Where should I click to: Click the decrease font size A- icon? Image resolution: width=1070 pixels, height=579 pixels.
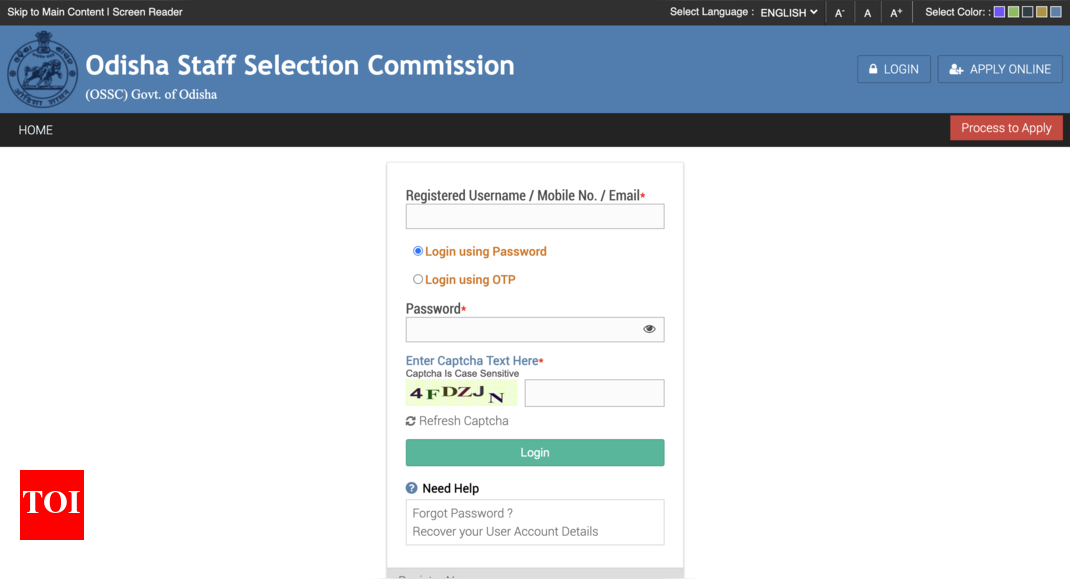coord(839,13)
